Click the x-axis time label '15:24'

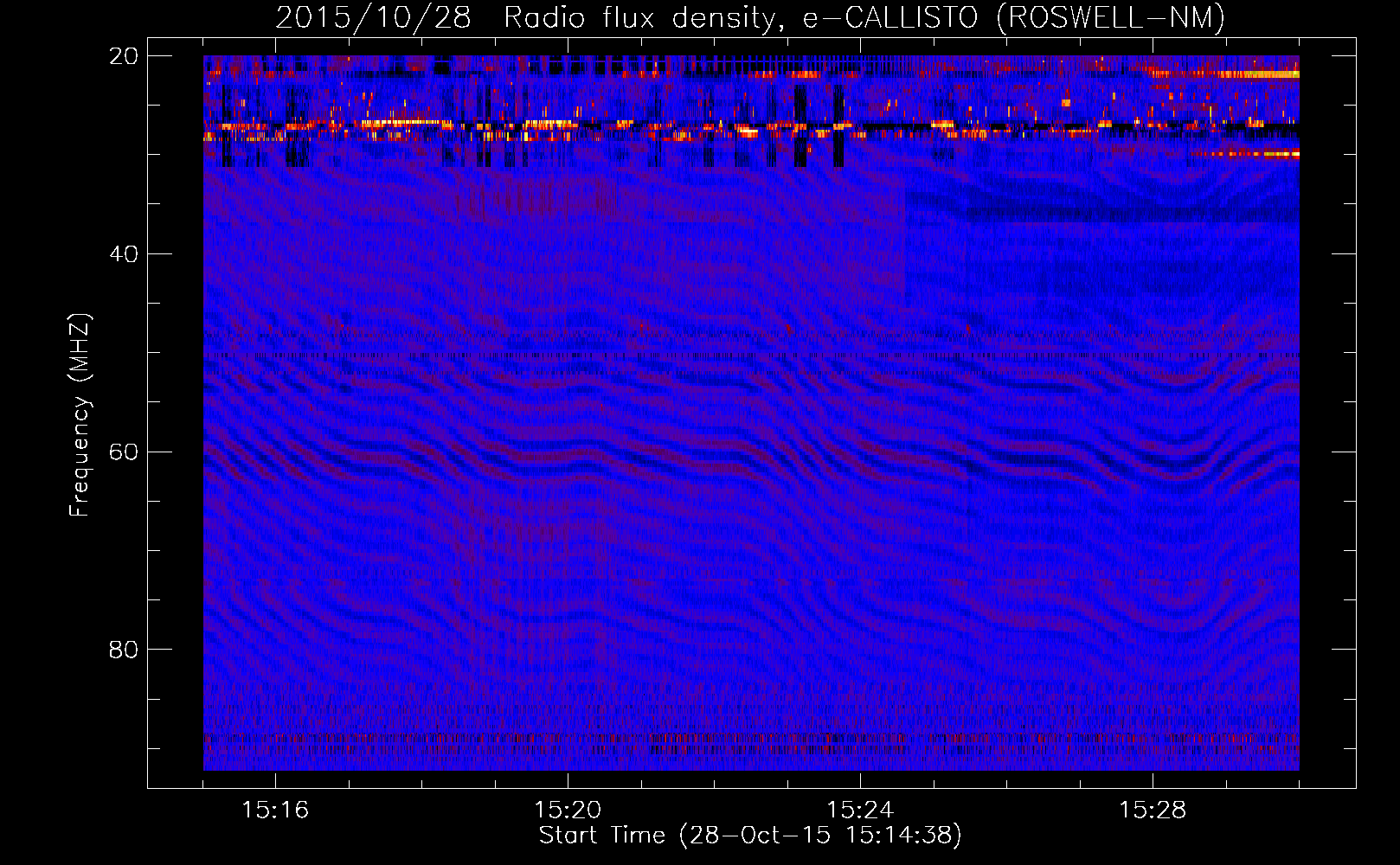[860, 811]
